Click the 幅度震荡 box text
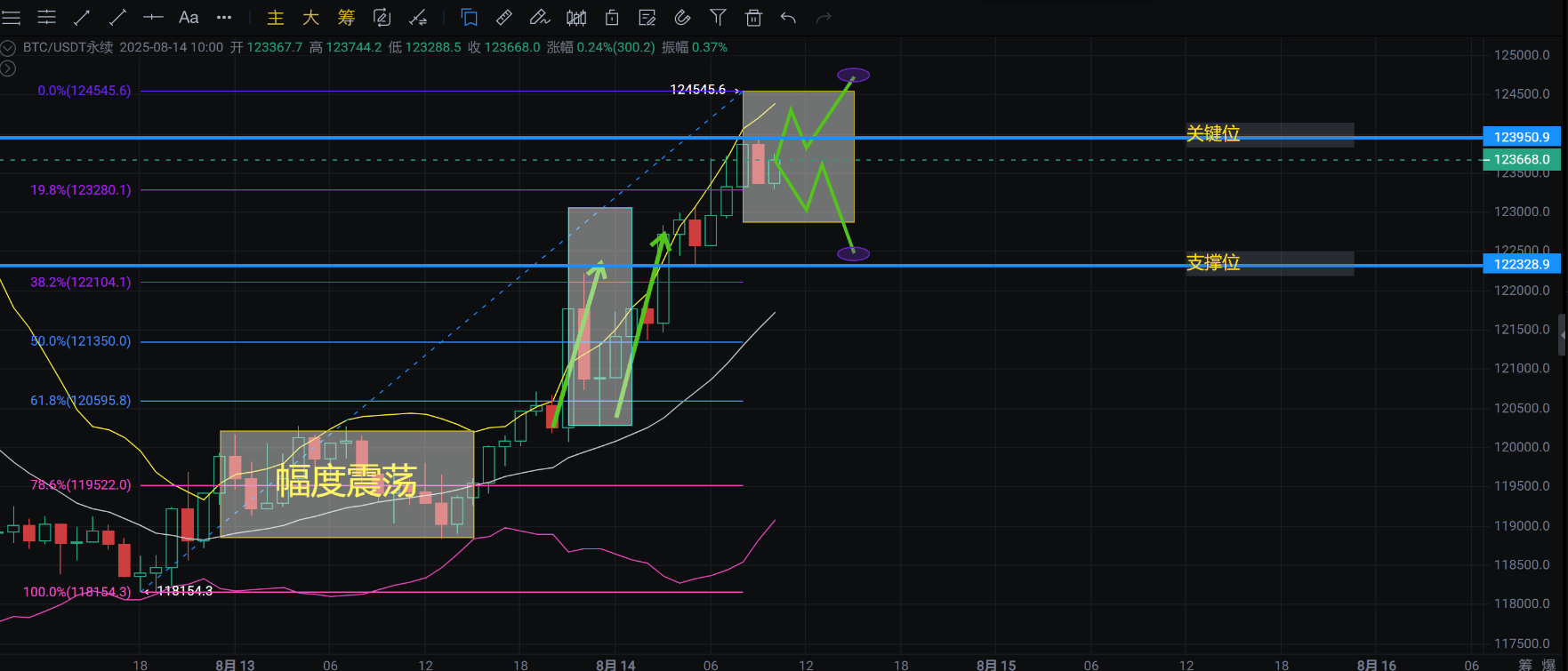1568x671 pixels. pyautogui.click(x=346, y=481)
